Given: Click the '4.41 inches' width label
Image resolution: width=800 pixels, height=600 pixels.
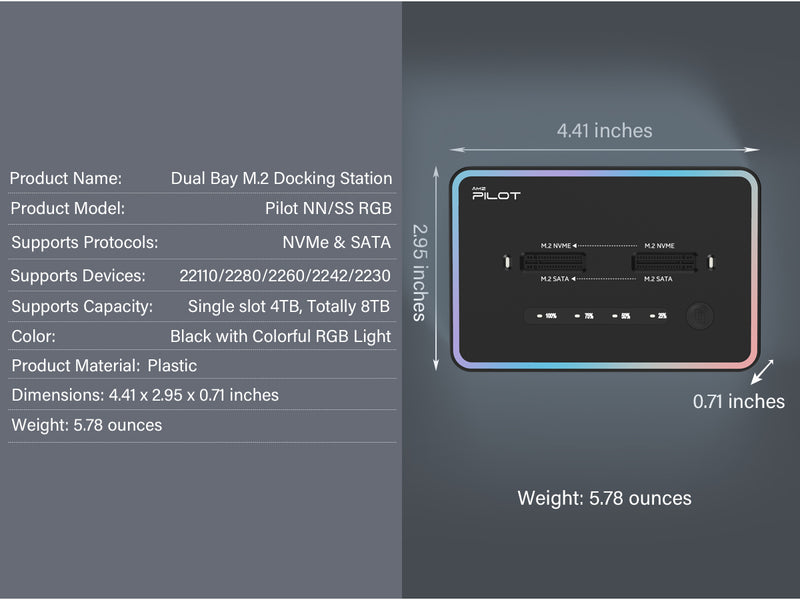Looking at the screenshot, I should click(x=605, y=131).
